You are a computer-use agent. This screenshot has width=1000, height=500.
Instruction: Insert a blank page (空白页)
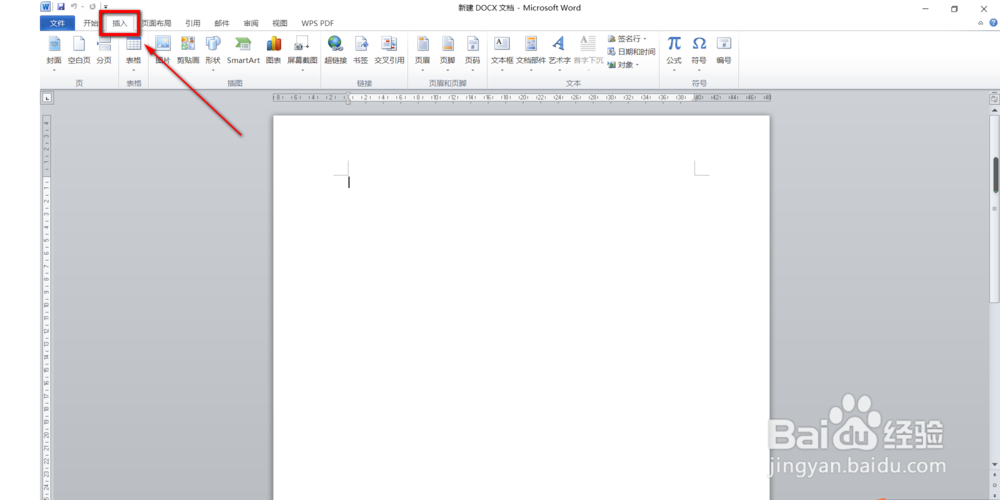pos(79,51)
